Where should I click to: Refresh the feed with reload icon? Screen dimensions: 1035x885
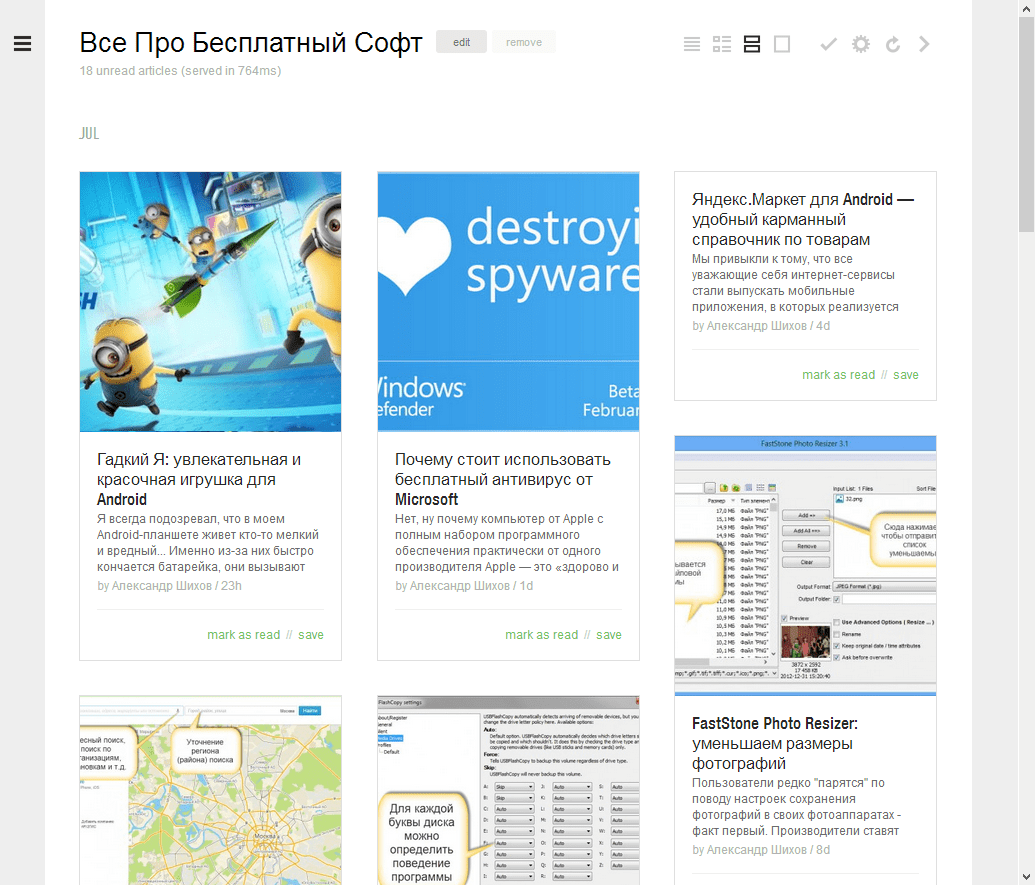pos(893,44)
